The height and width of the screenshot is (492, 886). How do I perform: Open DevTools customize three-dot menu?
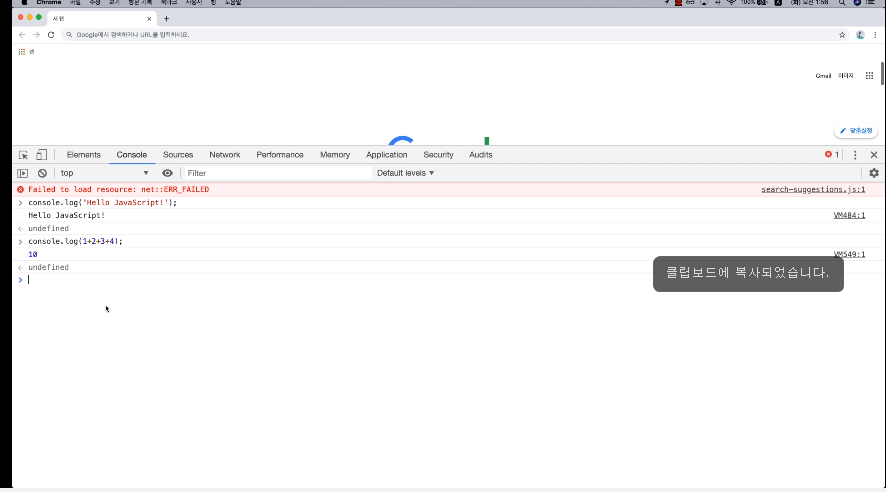coord(855,155)
